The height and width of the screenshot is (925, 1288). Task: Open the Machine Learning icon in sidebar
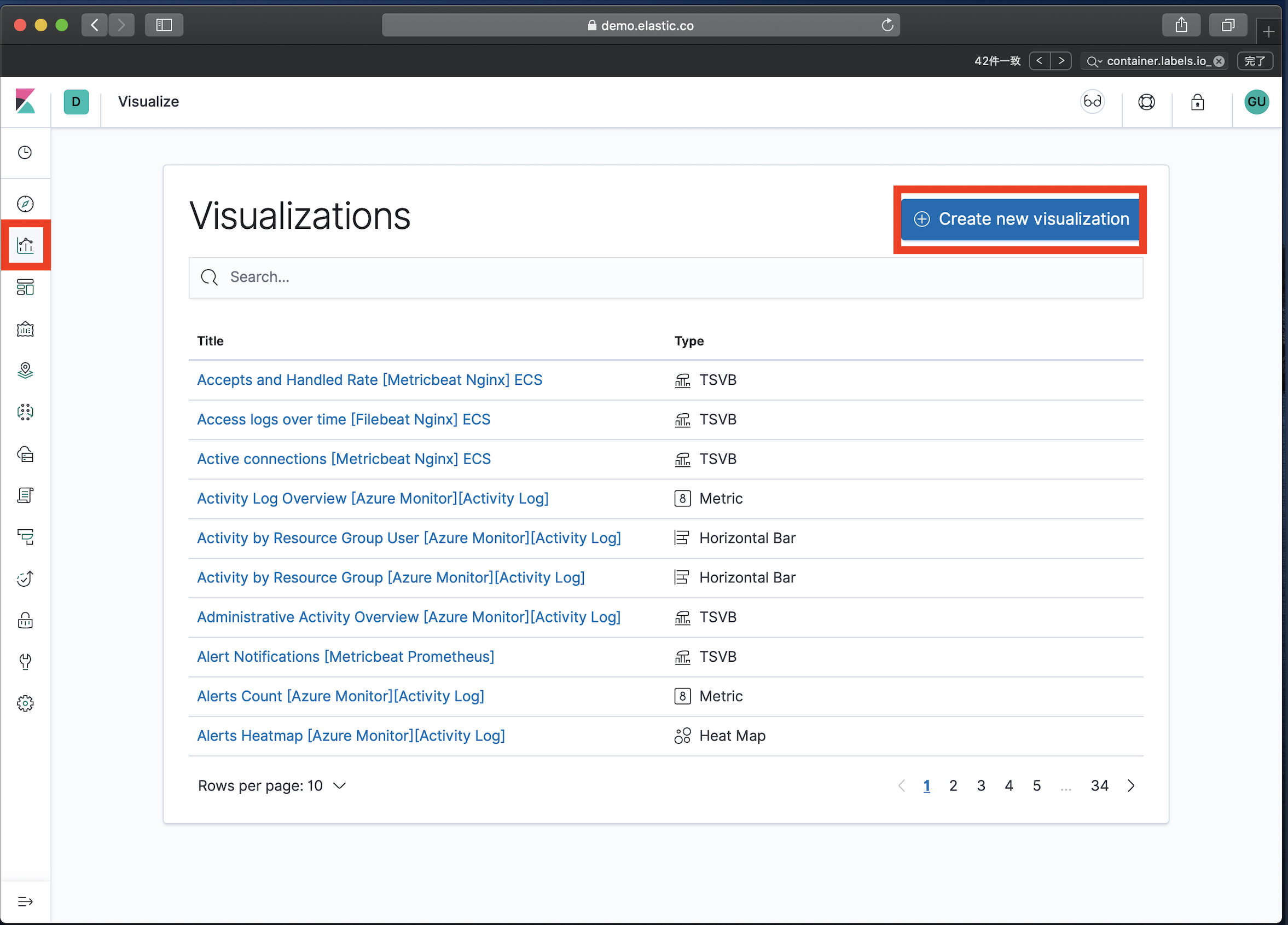[26, 413]
